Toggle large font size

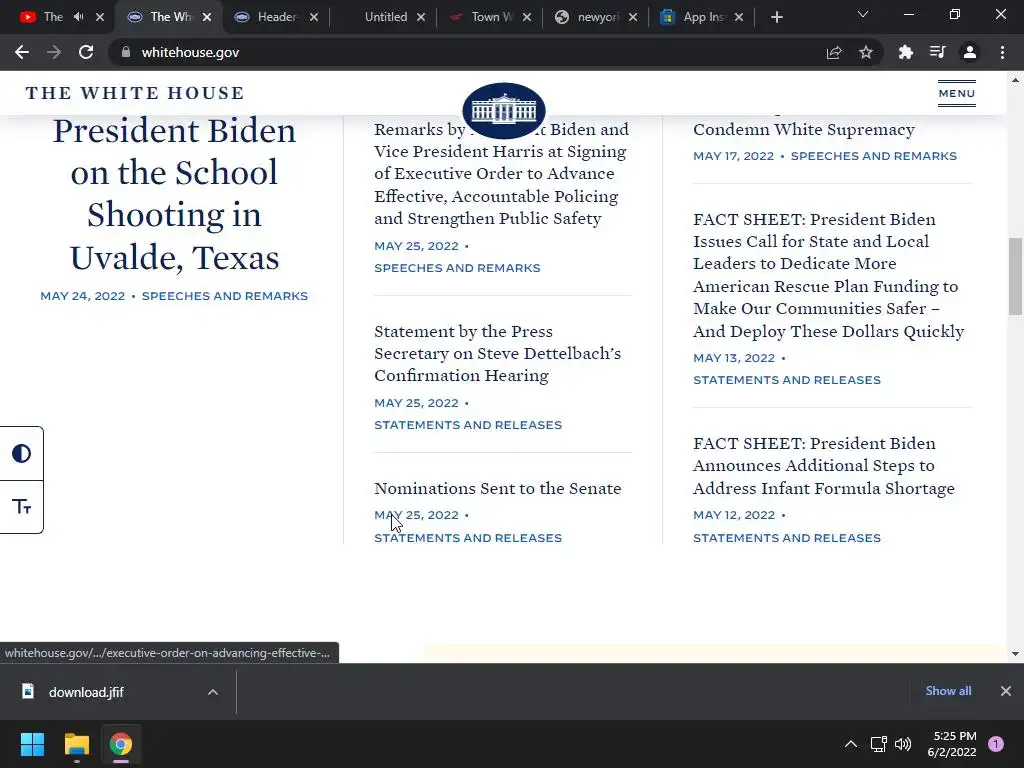pos(22,507)
